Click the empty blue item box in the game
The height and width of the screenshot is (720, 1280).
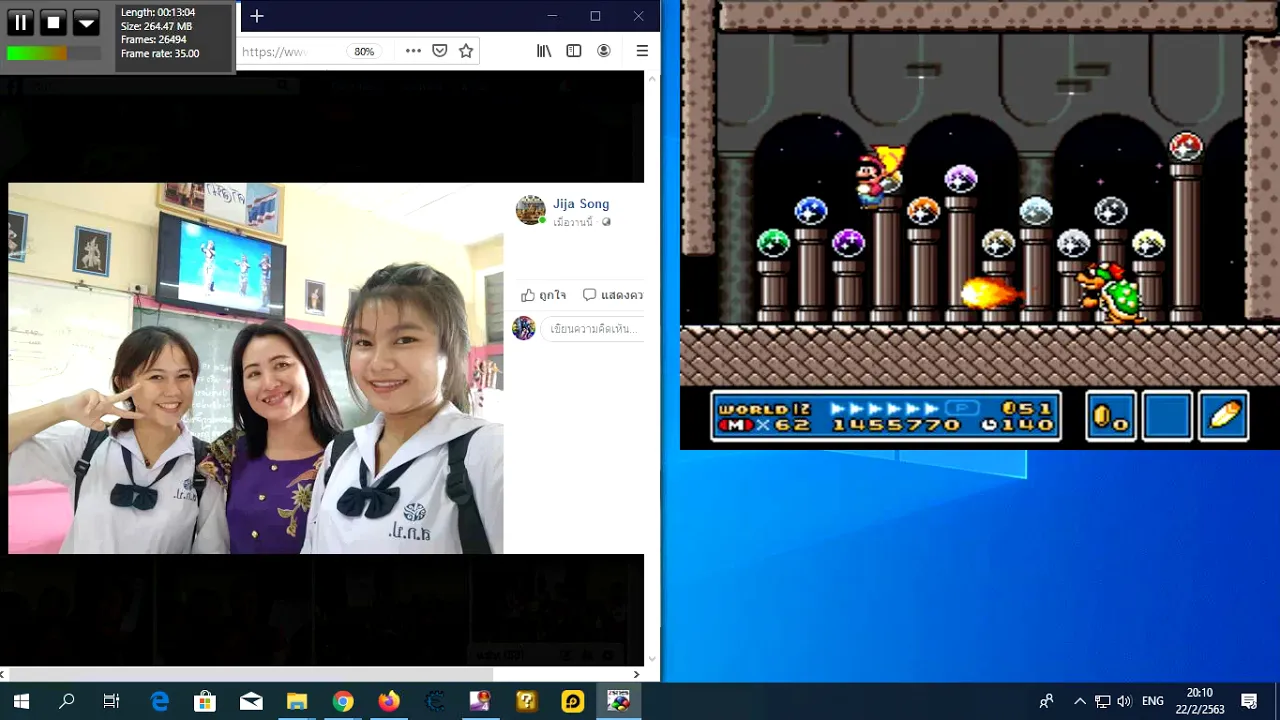pyautogui.click(x=1167, y=415)
